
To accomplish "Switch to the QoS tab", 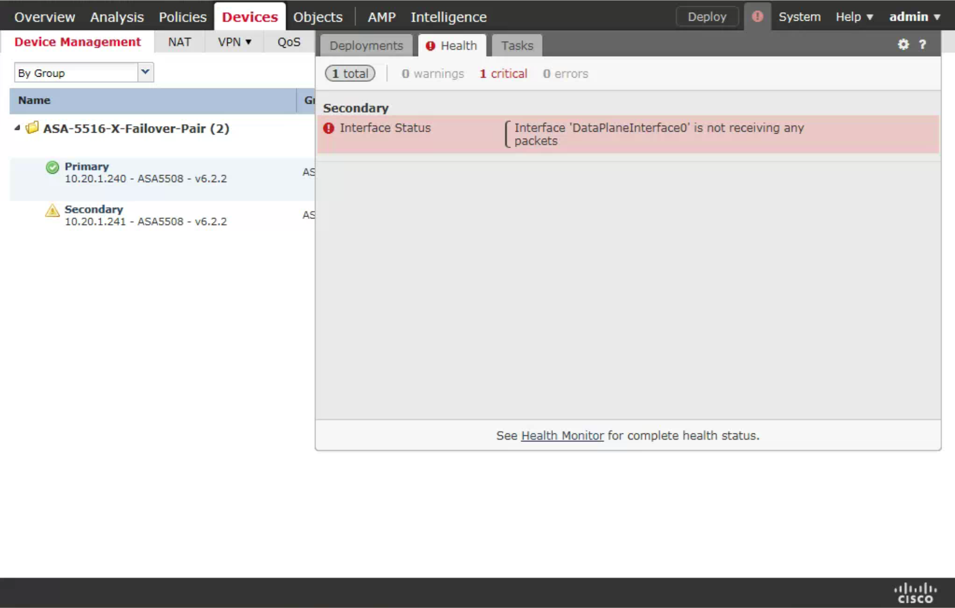I will click(x=289, y=42).
